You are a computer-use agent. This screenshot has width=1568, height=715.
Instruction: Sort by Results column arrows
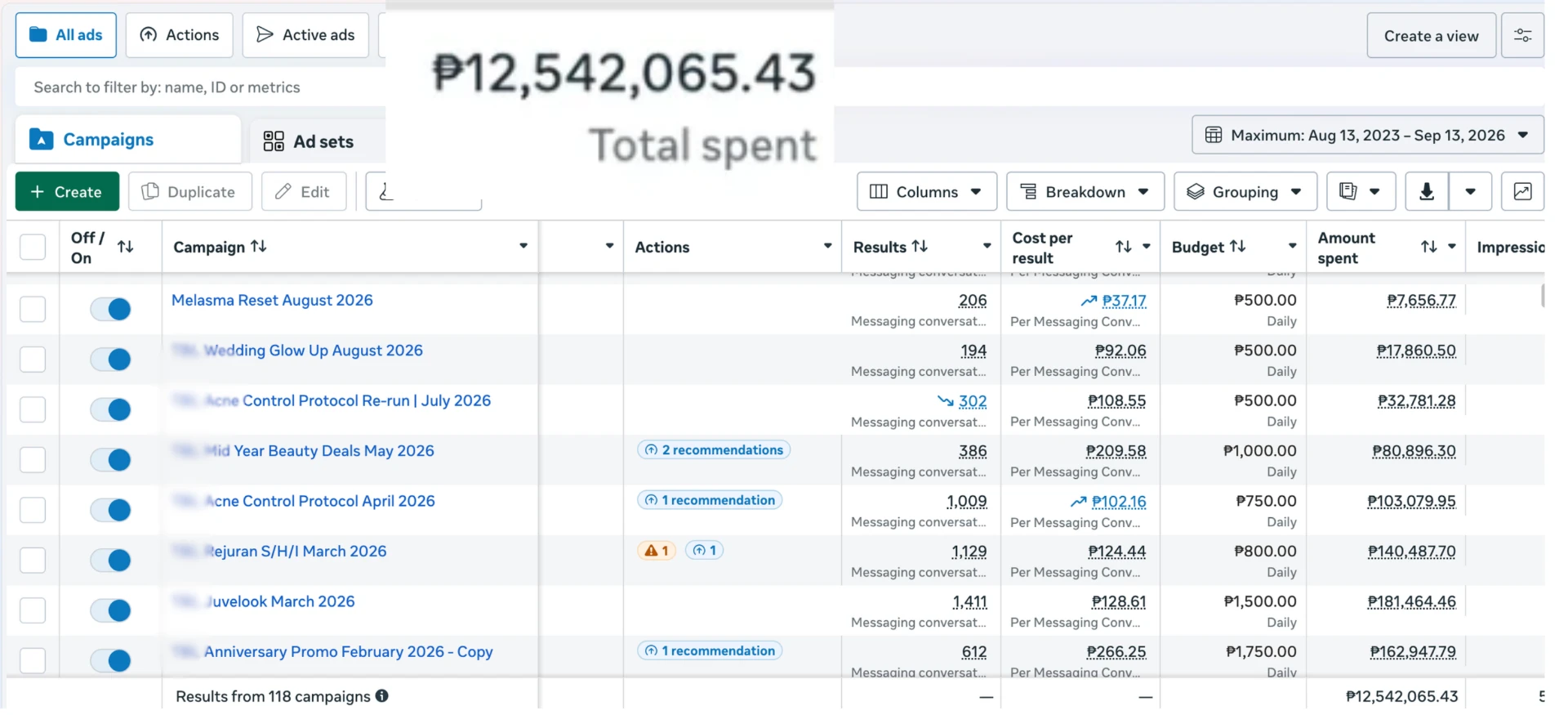(x=920, y=246)
